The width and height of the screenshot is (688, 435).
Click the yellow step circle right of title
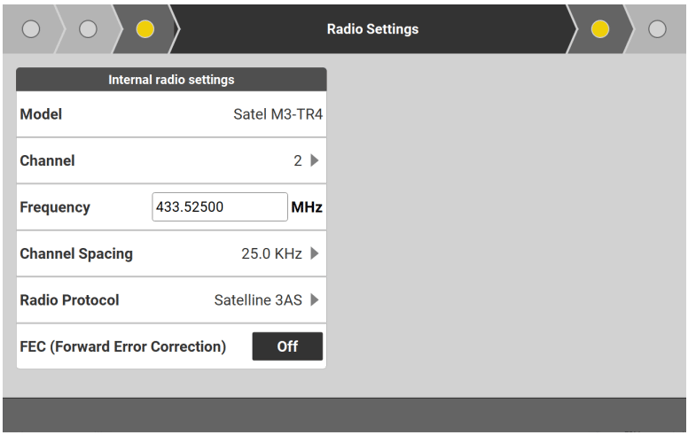click(600, 29)
